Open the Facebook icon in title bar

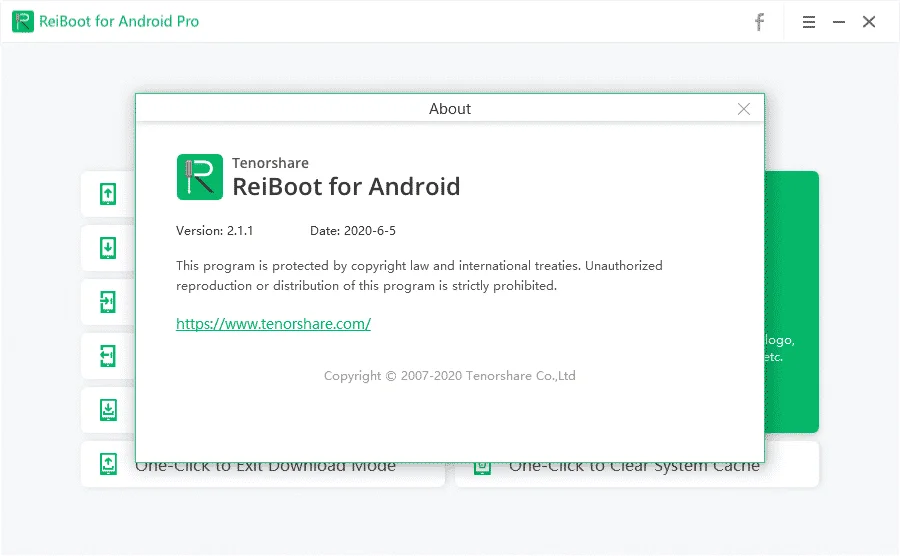click(759, 22)
